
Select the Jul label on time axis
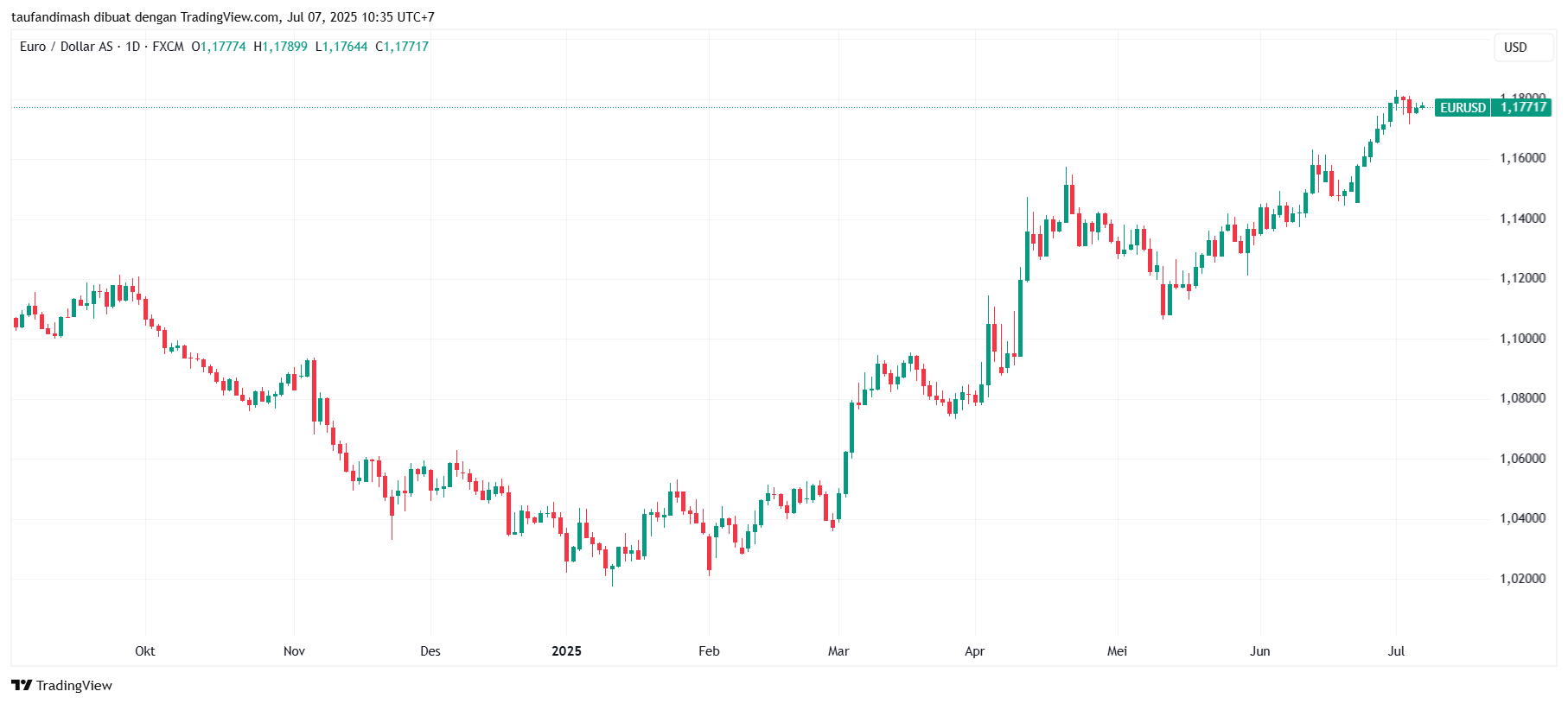(1396, 651)
